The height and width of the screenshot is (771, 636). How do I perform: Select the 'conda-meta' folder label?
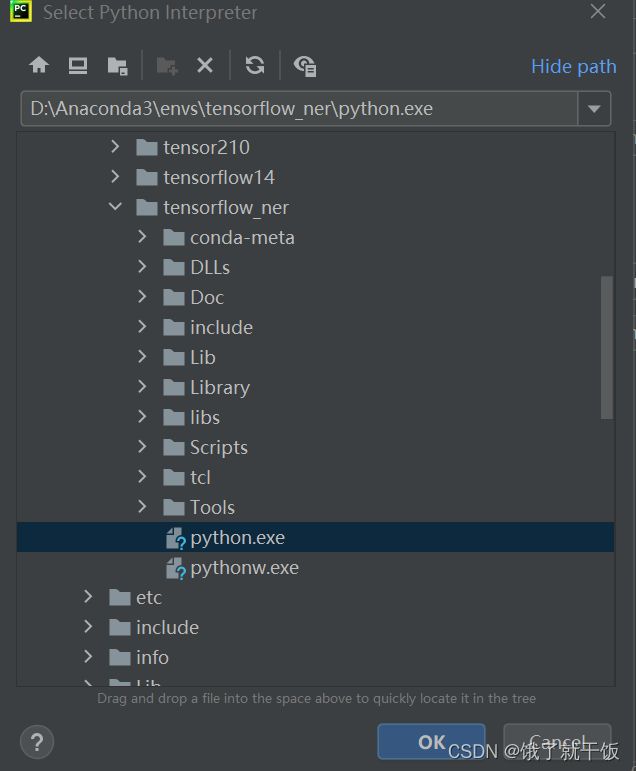242,237
